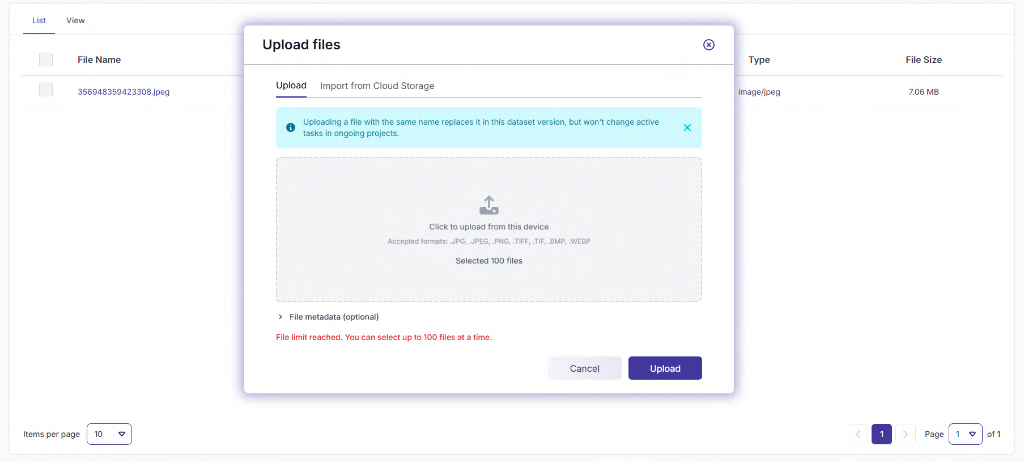The height and width of the screenshot is (462, 1024).
Task: Click the Accepted formats text line
Action: (x=488, y=242)
